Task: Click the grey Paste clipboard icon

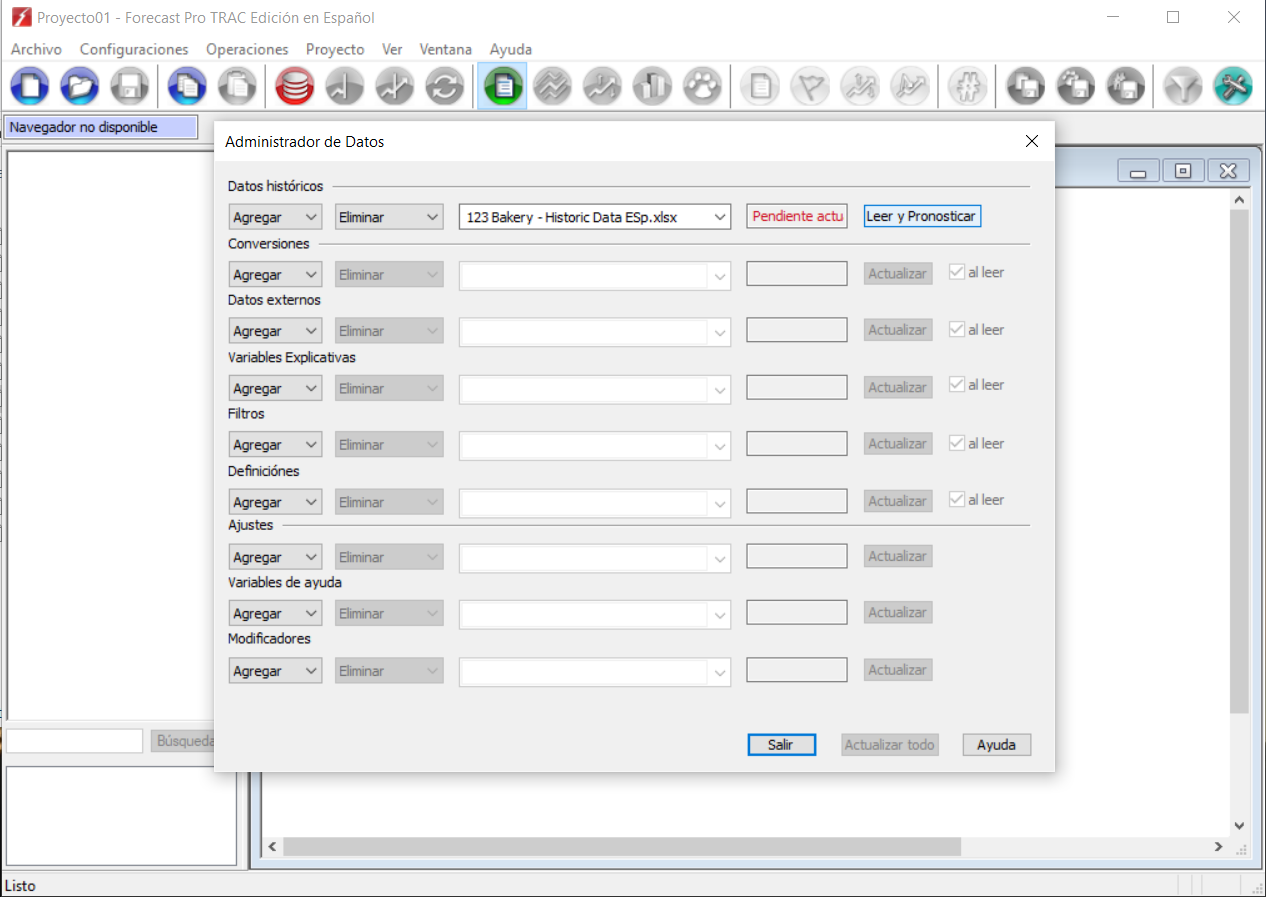Action: [237, 87]
